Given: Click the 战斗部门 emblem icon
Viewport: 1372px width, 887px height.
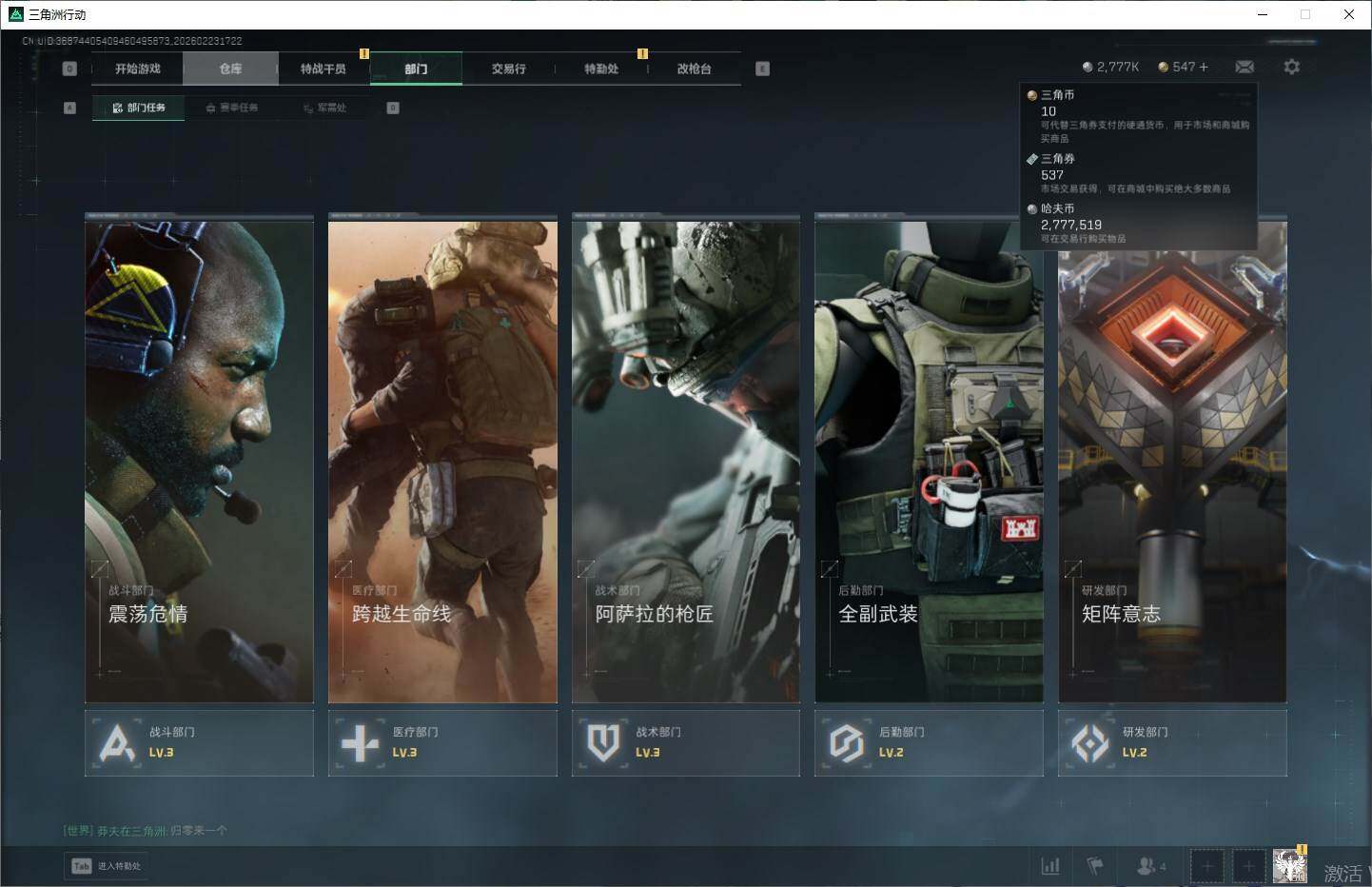Looking at the screenshot, I should [x=117, y=743].
